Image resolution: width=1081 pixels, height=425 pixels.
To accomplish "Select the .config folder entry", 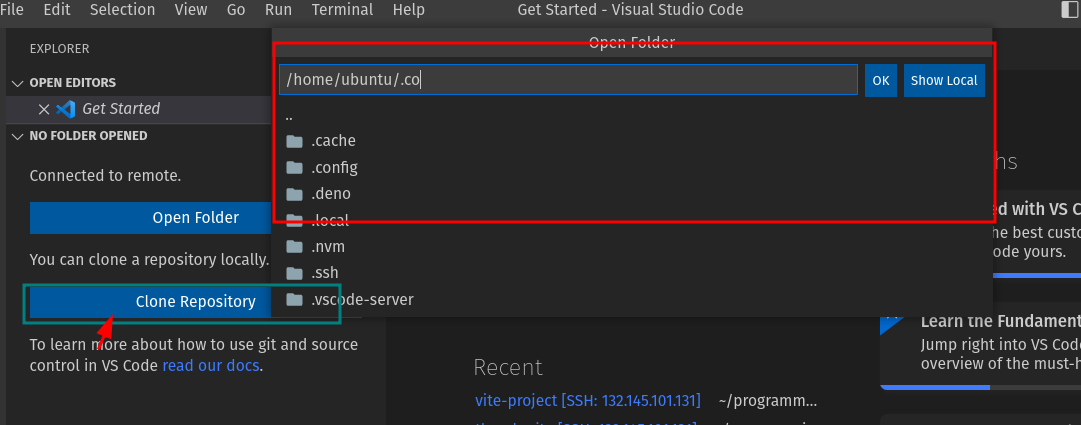I will [x=632, y=168].
